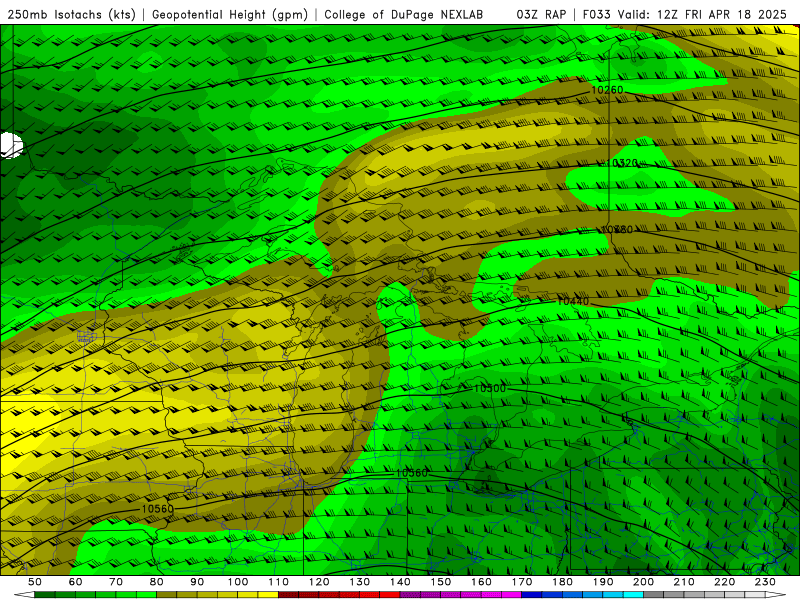This screenshot has height=600, width=800.
Task: Click the 200 value on the color scale
Action: pyautogui.click(x=643, y=582)
